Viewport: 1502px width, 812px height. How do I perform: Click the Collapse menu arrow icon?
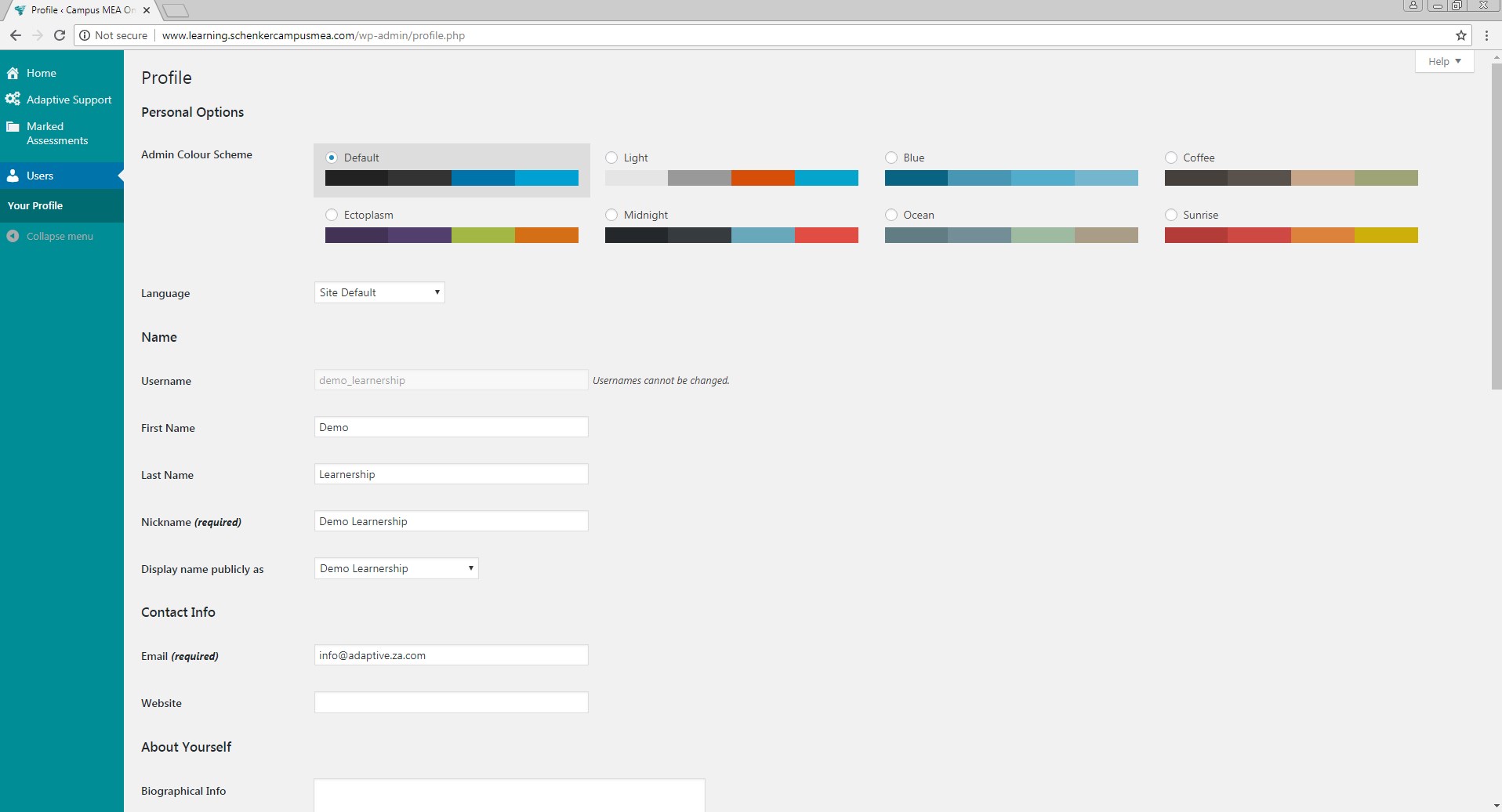pos(13,236)
